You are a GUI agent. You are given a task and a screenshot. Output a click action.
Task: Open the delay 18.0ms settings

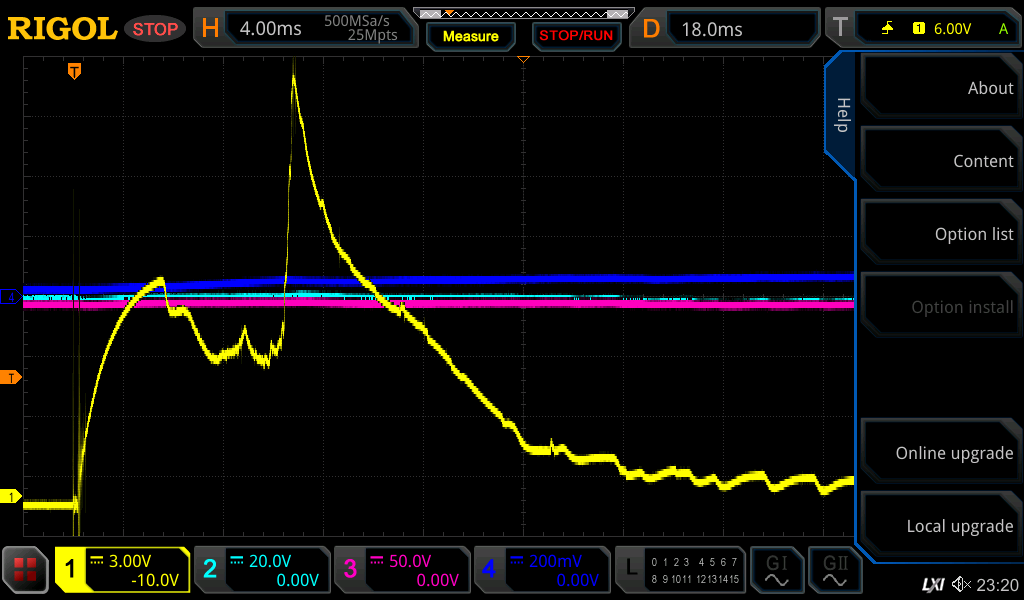coord(726,28)
